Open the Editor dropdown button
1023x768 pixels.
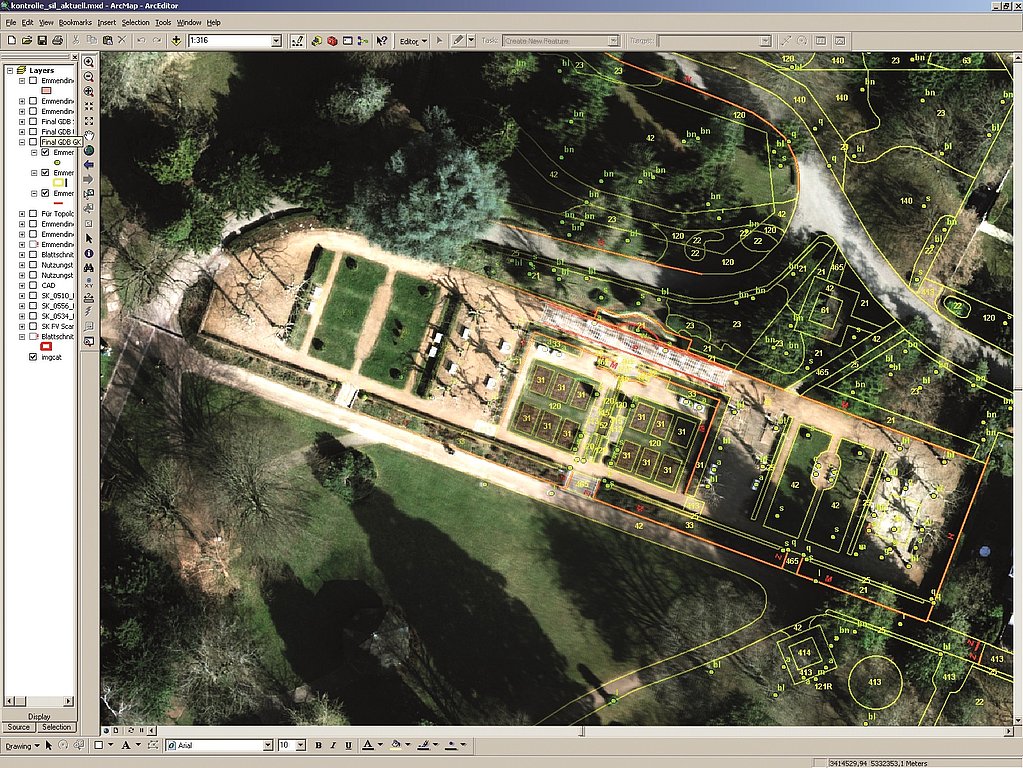(x=413, y=41)
